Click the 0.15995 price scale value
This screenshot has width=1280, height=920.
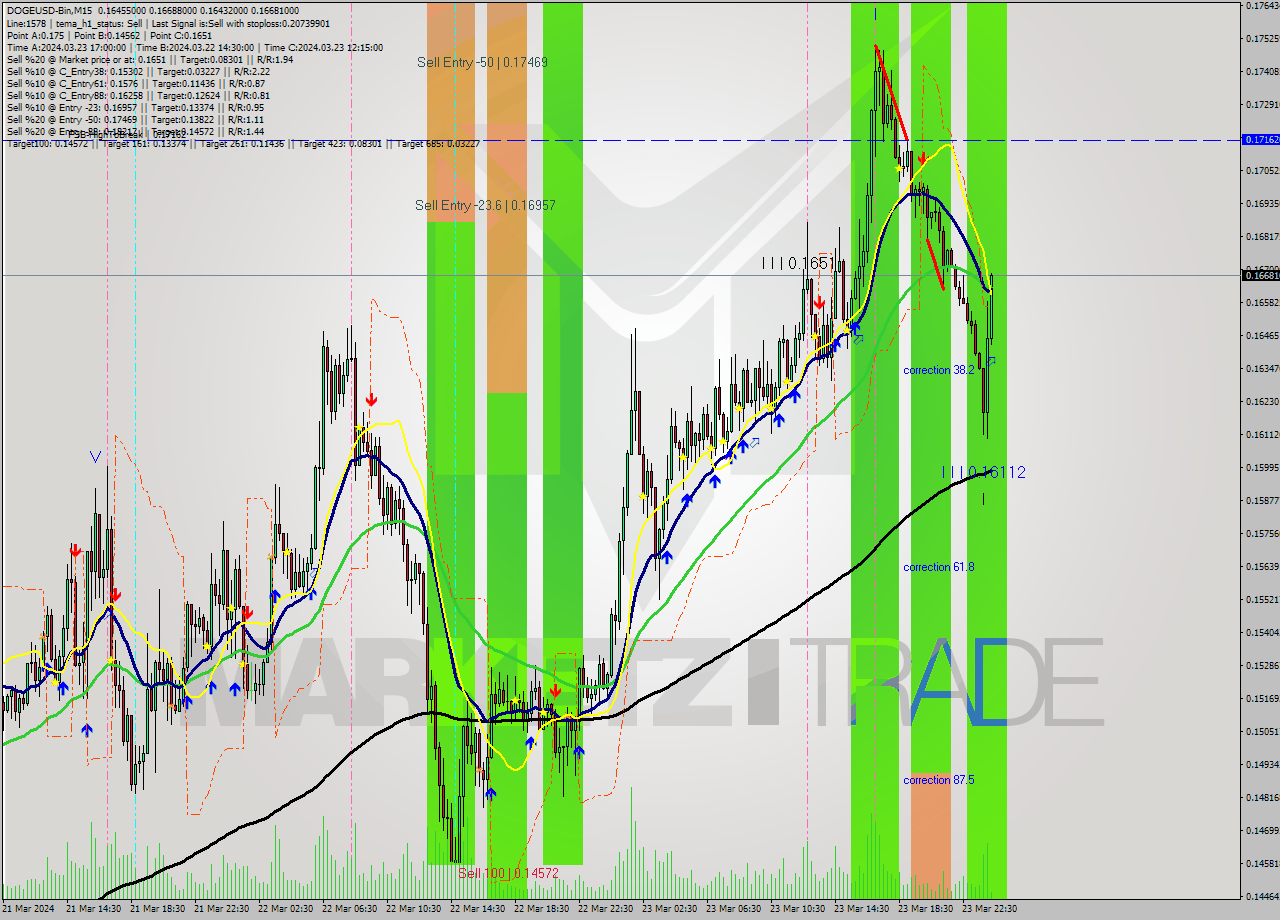[1262, 468]
